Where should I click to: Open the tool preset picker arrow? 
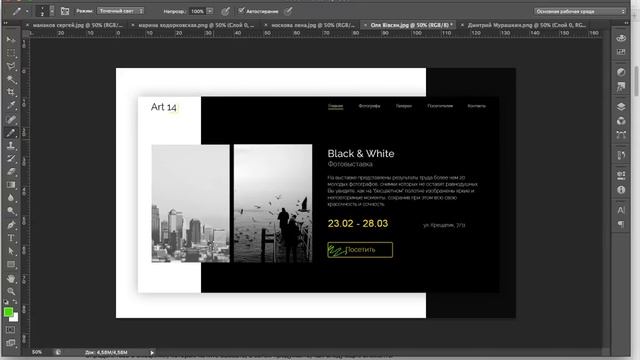[27, 11]
